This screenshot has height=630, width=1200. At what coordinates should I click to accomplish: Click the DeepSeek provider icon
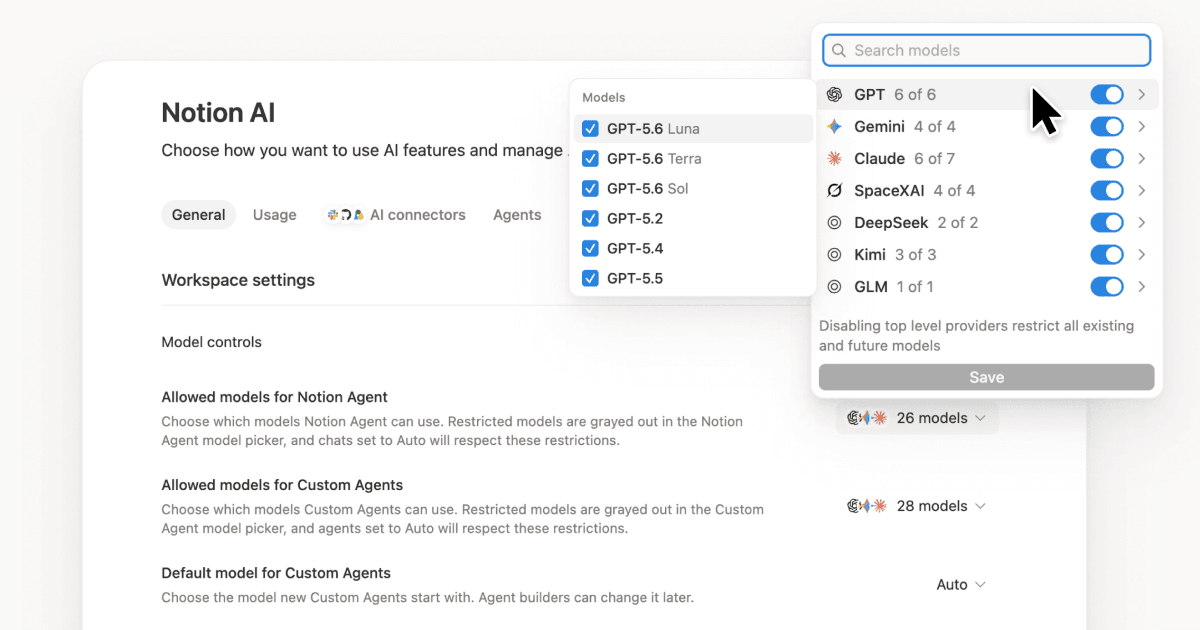coord(834,223)
